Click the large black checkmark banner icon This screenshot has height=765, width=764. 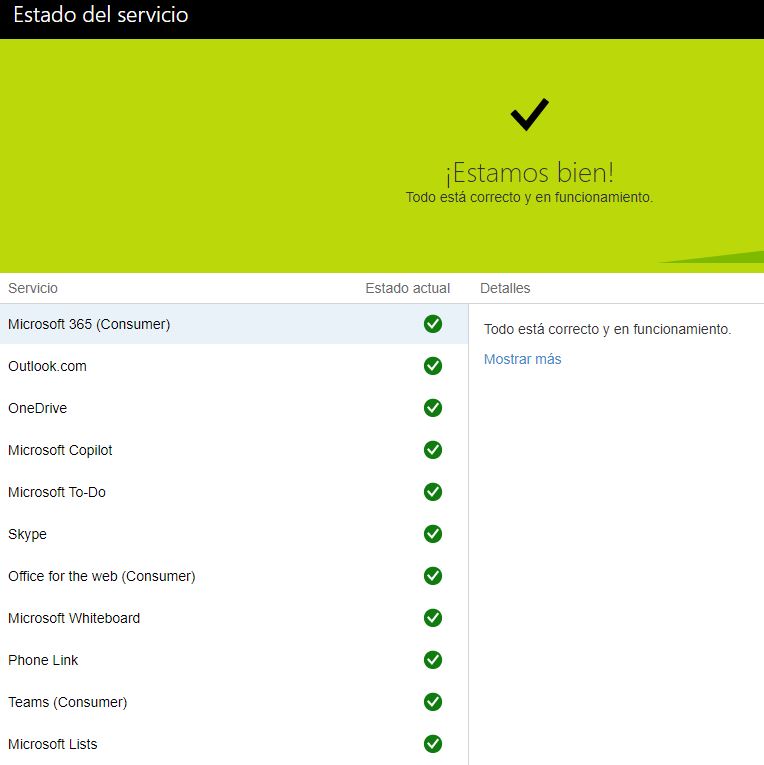pos(529,115)
